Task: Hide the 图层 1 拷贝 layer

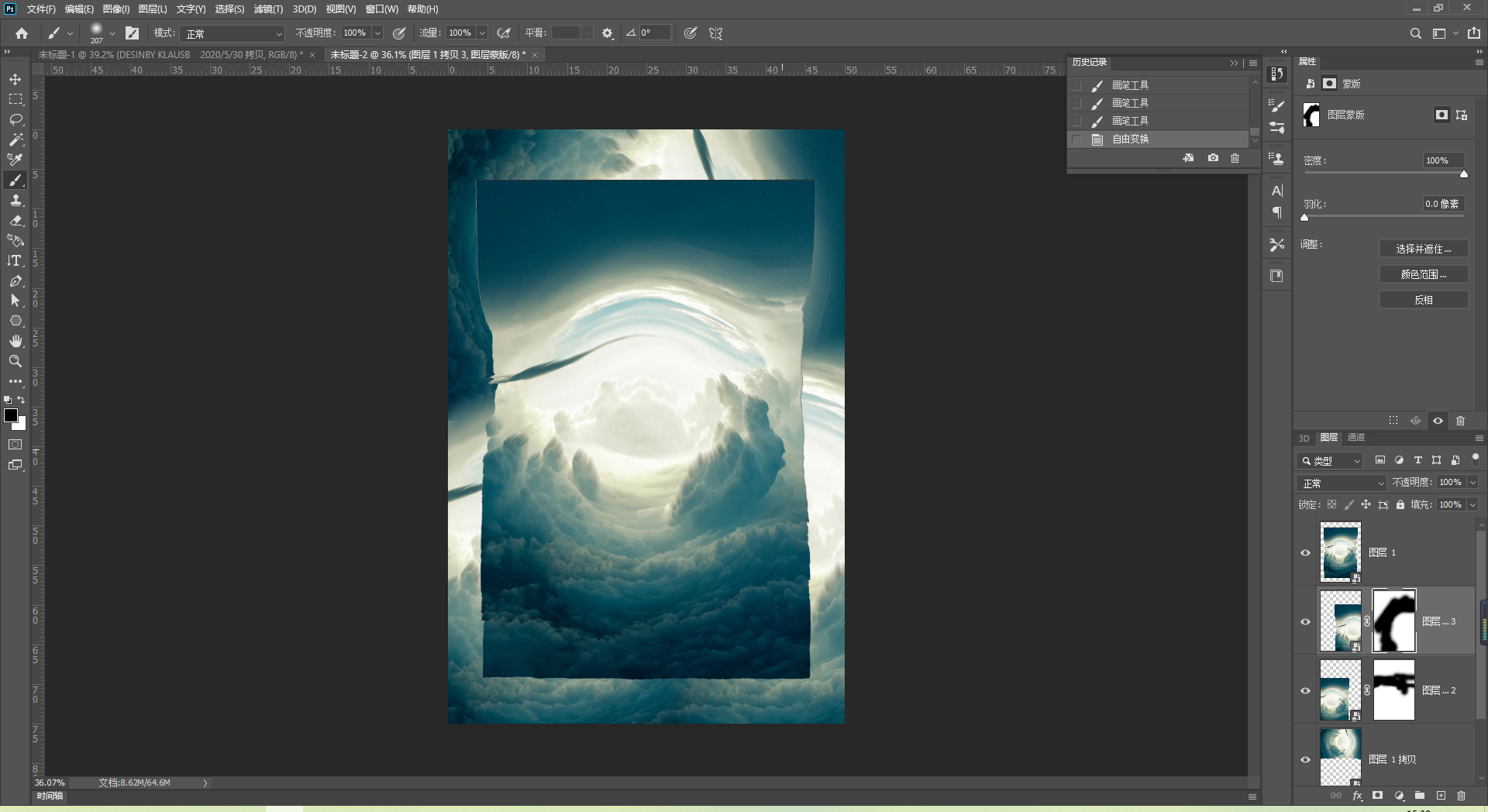Action: tap(1305, 759)
